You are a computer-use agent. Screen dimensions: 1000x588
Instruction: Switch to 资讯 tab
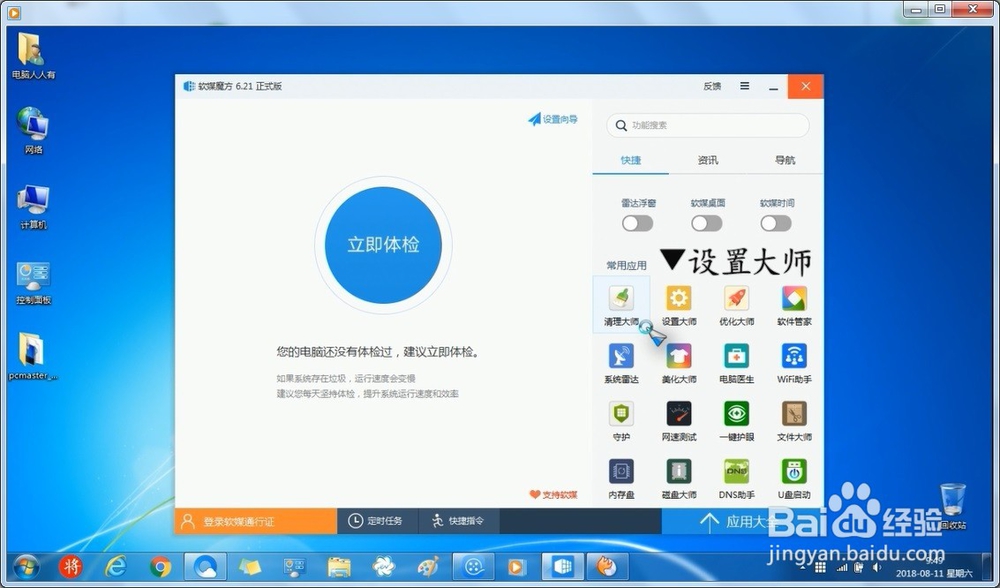[x=708, y=160]
